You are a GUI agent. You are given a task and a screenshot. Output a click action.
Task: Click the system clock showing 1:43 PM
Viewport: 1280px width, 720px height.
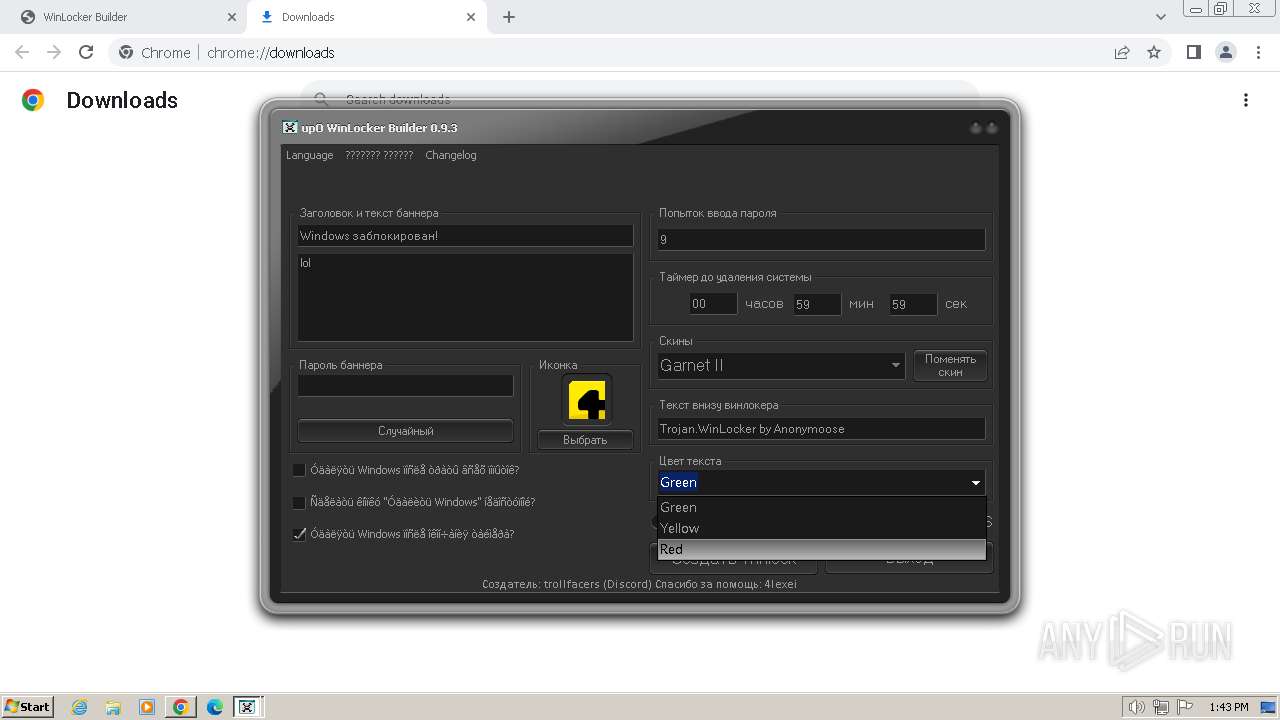1228,707
